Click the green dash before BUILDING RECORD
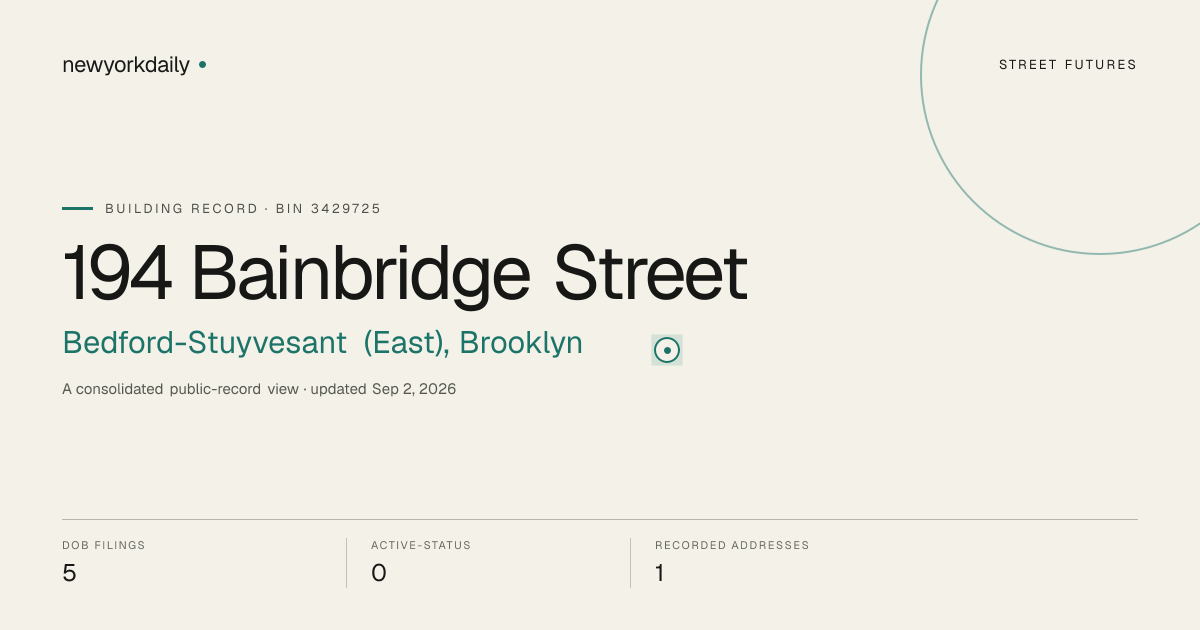The width and height of the screenshot is (1200, 630). (x=77, y=209)
